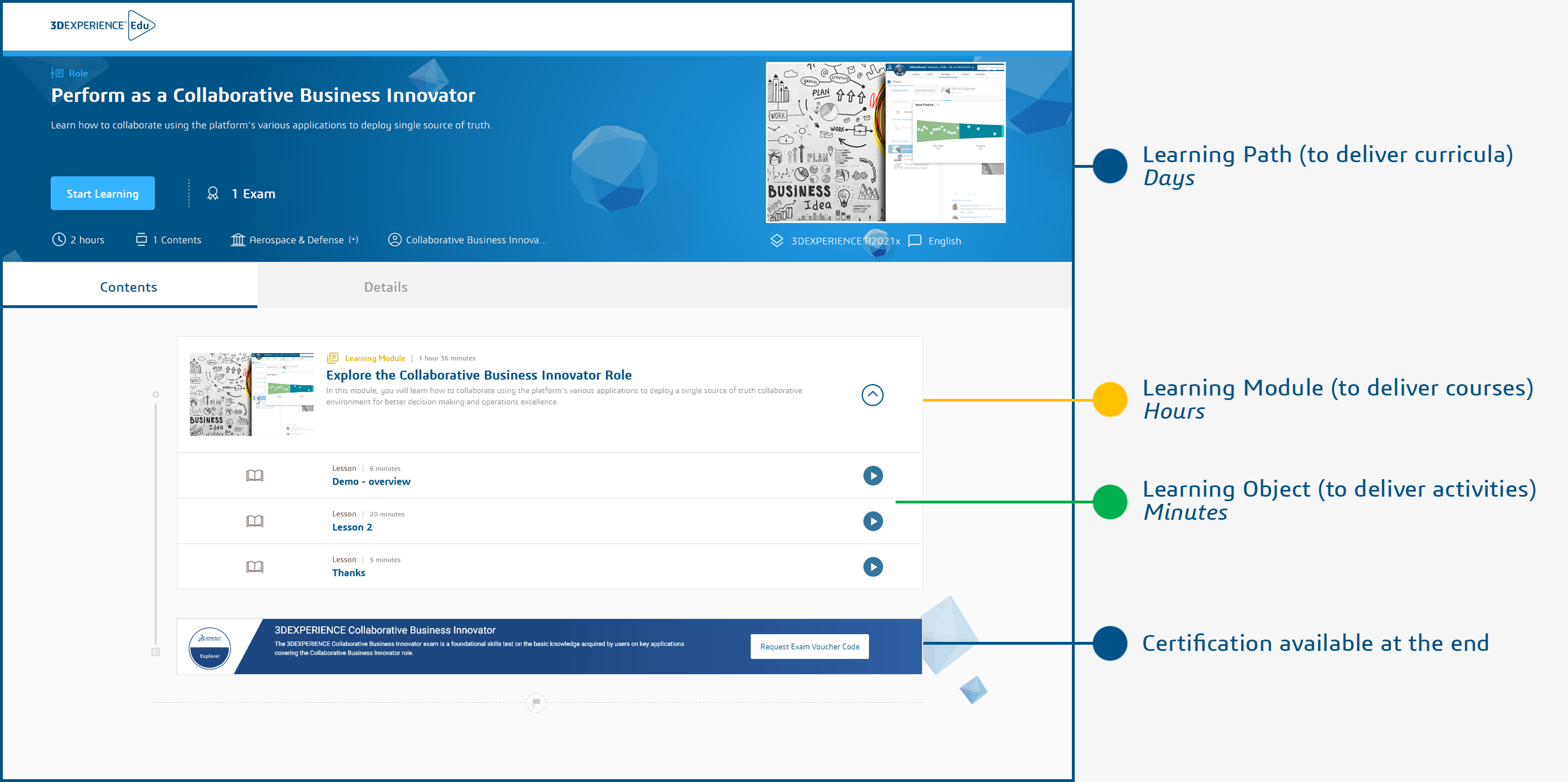Click the contents icon beside 1 Contents
Viewport: 1568px width, 782px height.
point(141,240)
